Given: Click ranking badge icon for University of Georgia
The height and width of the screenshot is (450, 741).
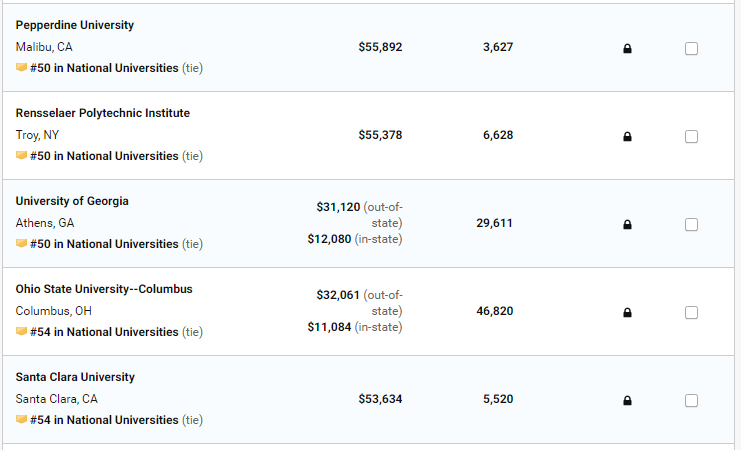Looking at the screenshot, I should (x=21, y=244).
